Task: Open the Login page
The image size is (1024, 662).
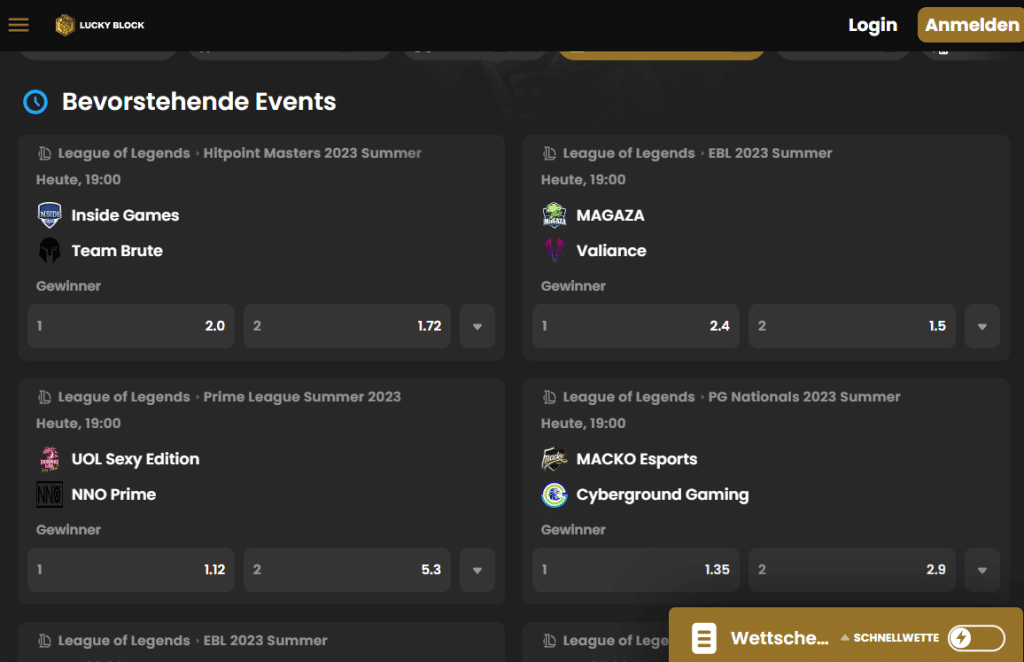Action: pos(872,25)
